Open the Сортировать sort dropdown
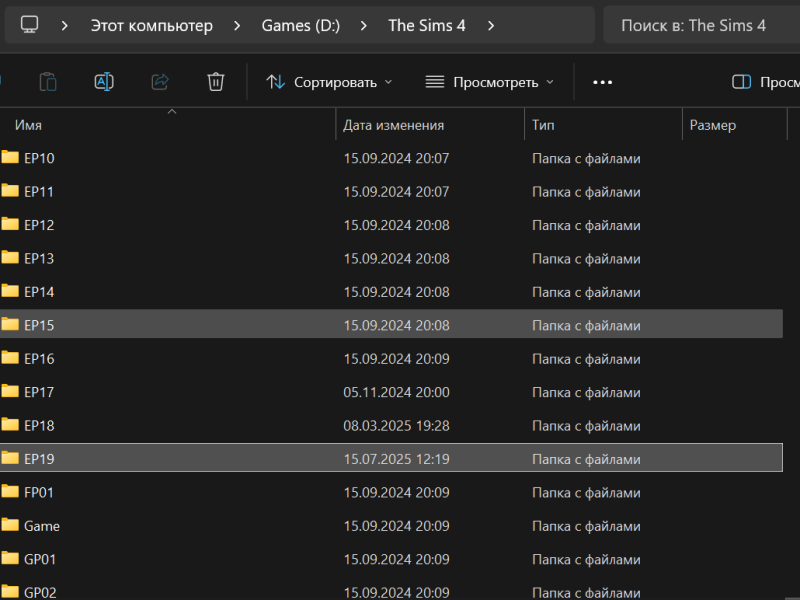Viewport: 800px width, 600px height. [x=329, y=82]
